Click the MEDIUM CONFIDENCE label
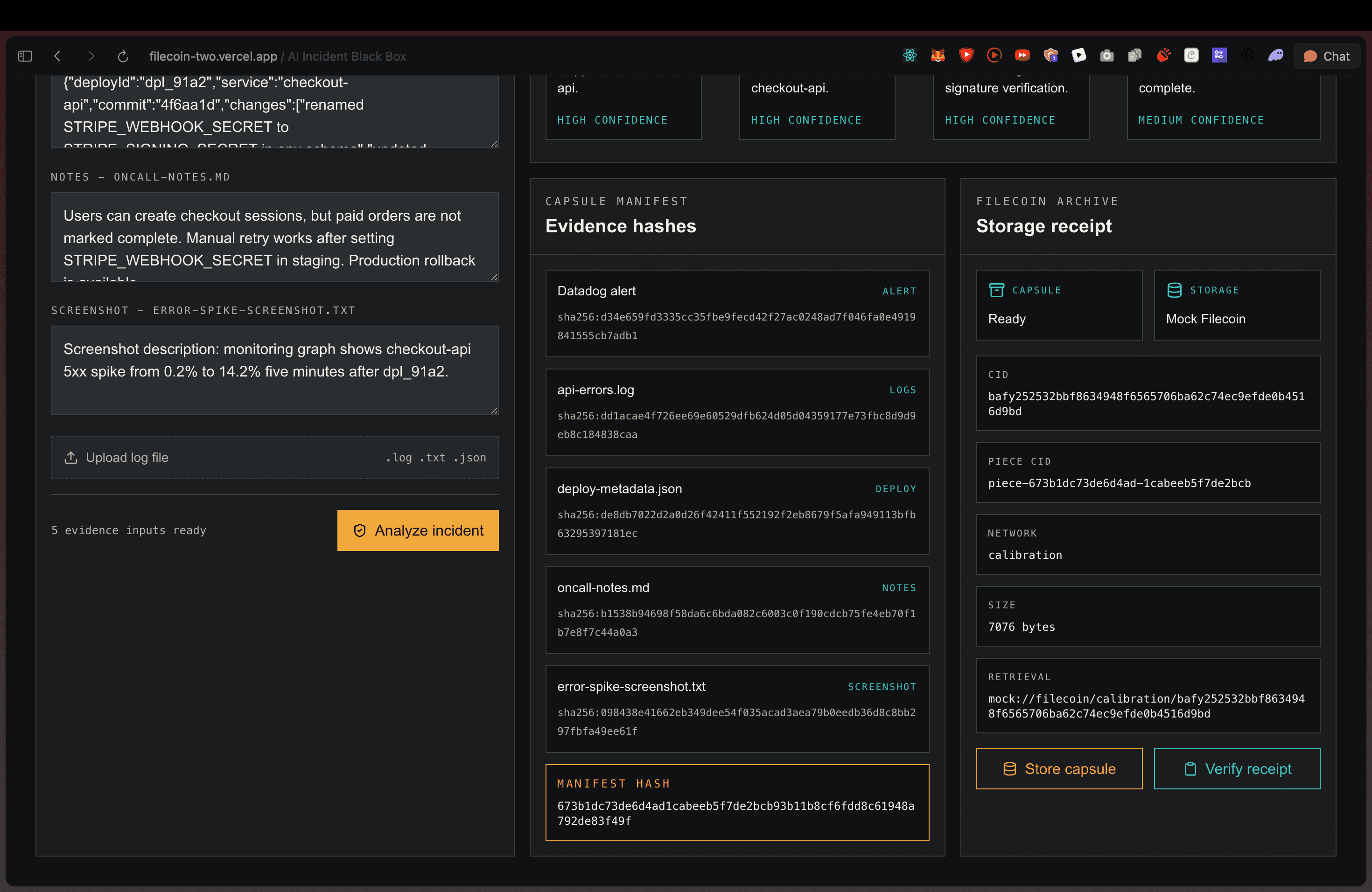Screen dimensions: 1372x892 [1201, 120]
